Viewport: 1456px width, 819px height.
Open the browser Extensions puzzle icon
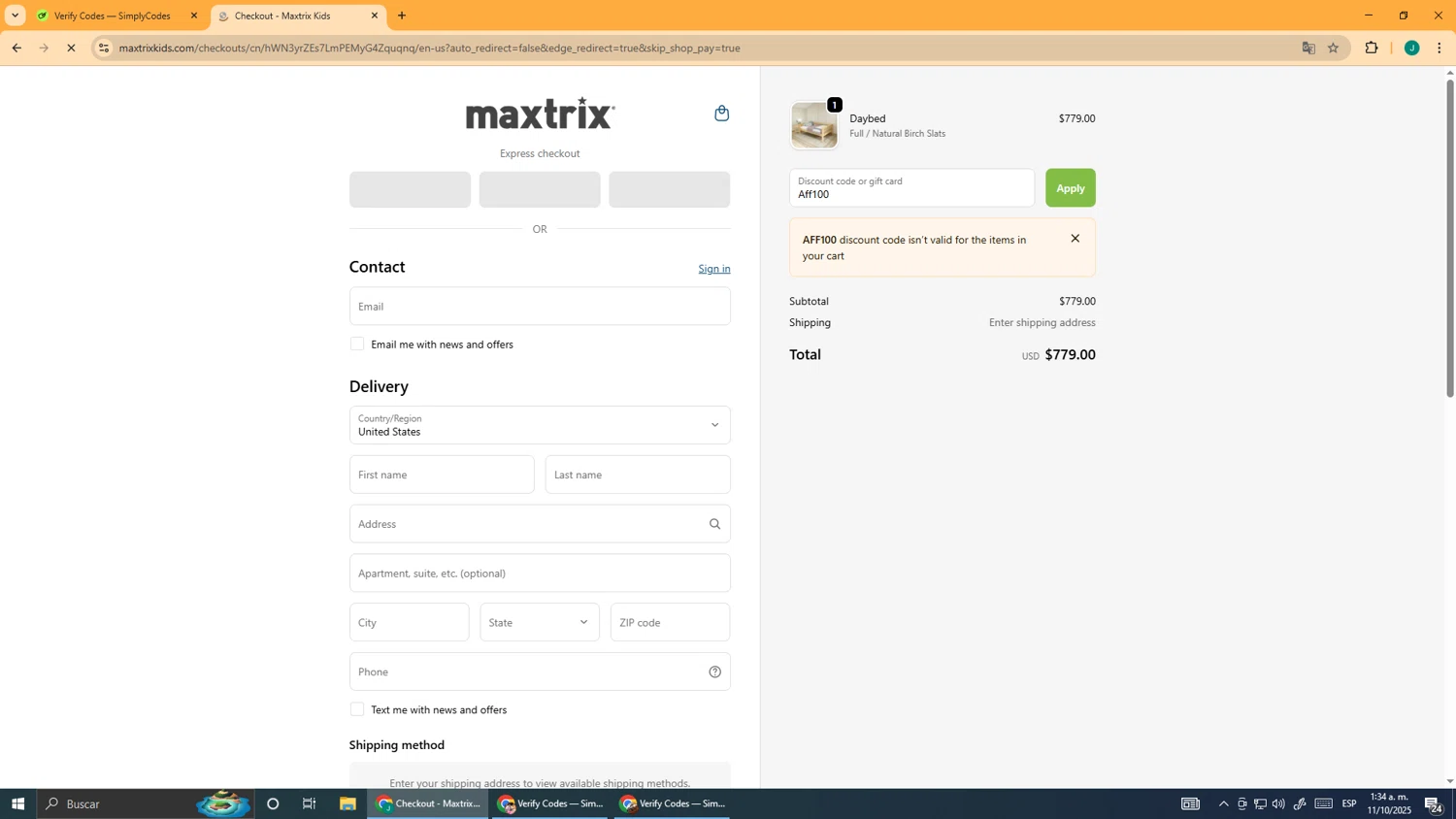(1372, 48)
